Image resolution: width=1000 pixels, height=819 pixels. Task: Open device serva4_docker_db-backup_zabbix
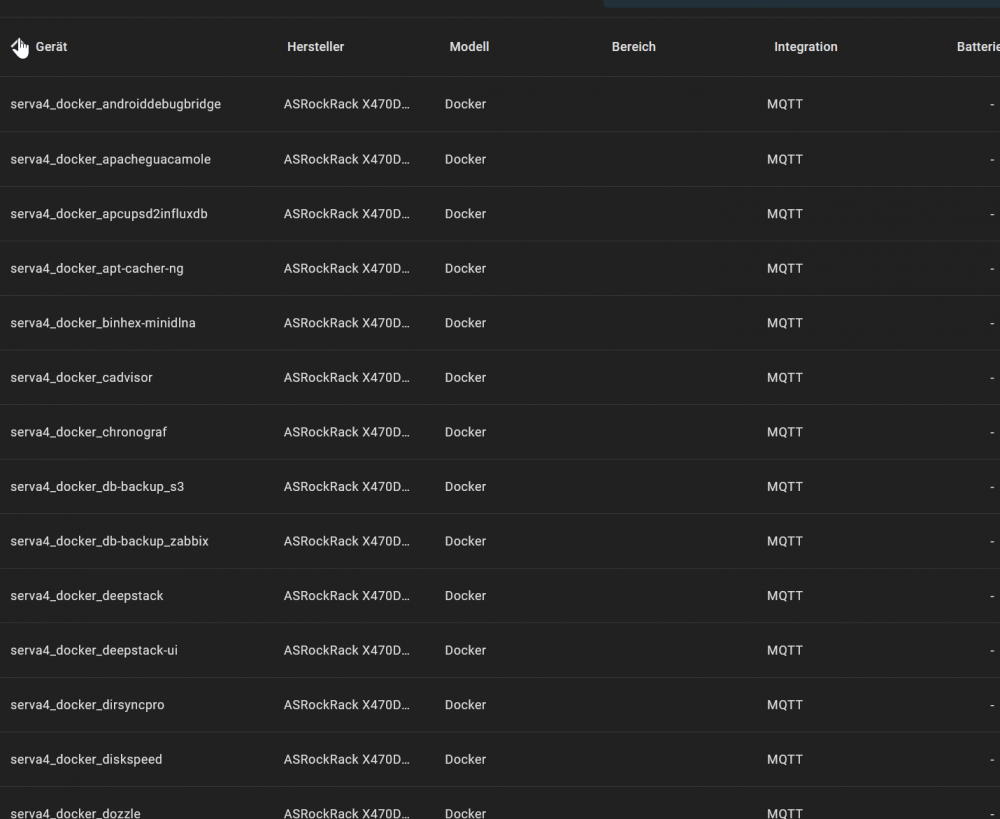click(109, 541)
